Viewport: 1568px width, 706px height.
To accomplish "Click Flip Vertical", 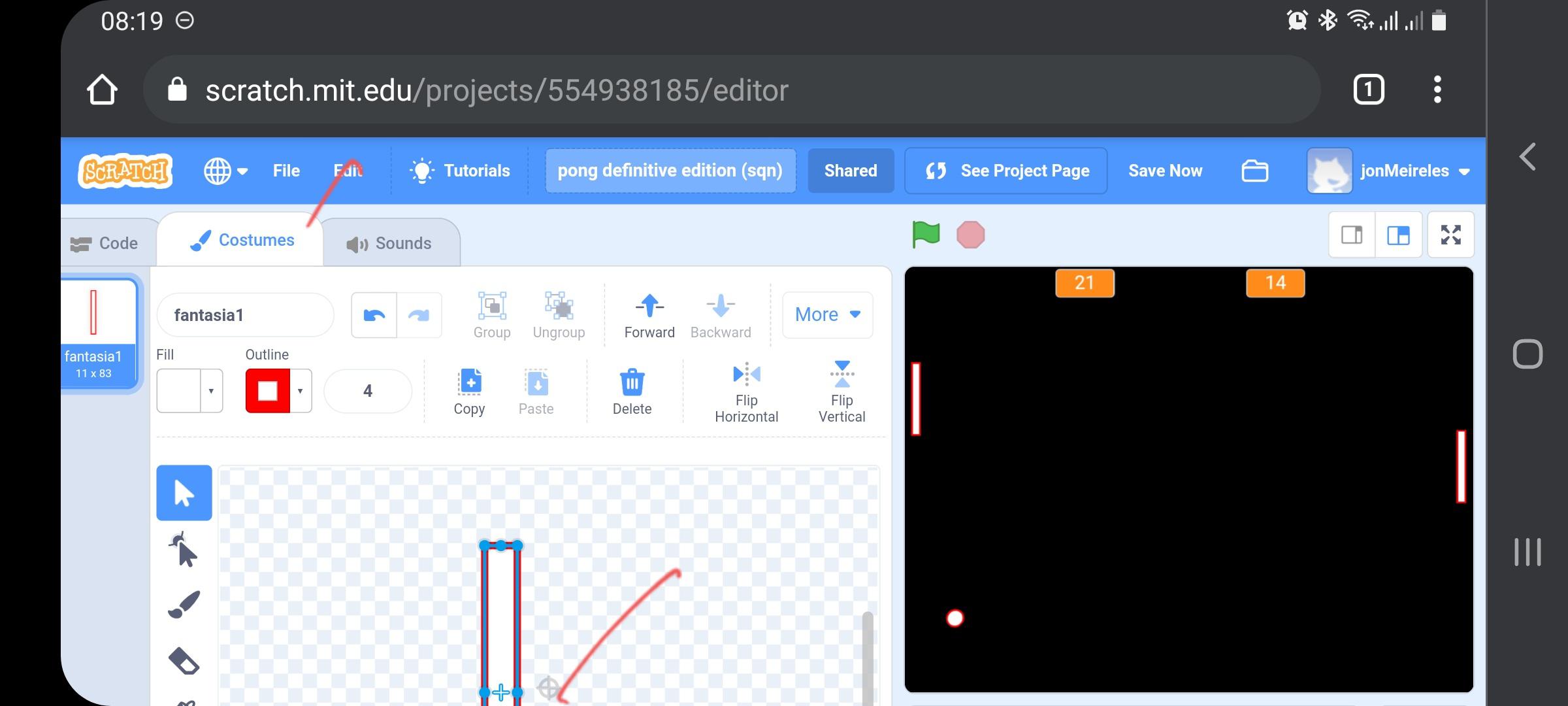I will [841, 392].
